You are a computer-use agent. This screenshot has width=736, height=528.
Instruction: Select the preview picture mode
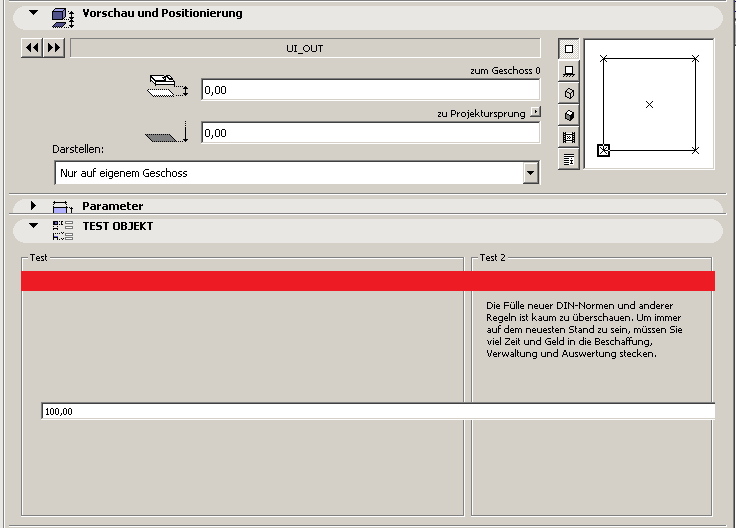pos(569,137)
